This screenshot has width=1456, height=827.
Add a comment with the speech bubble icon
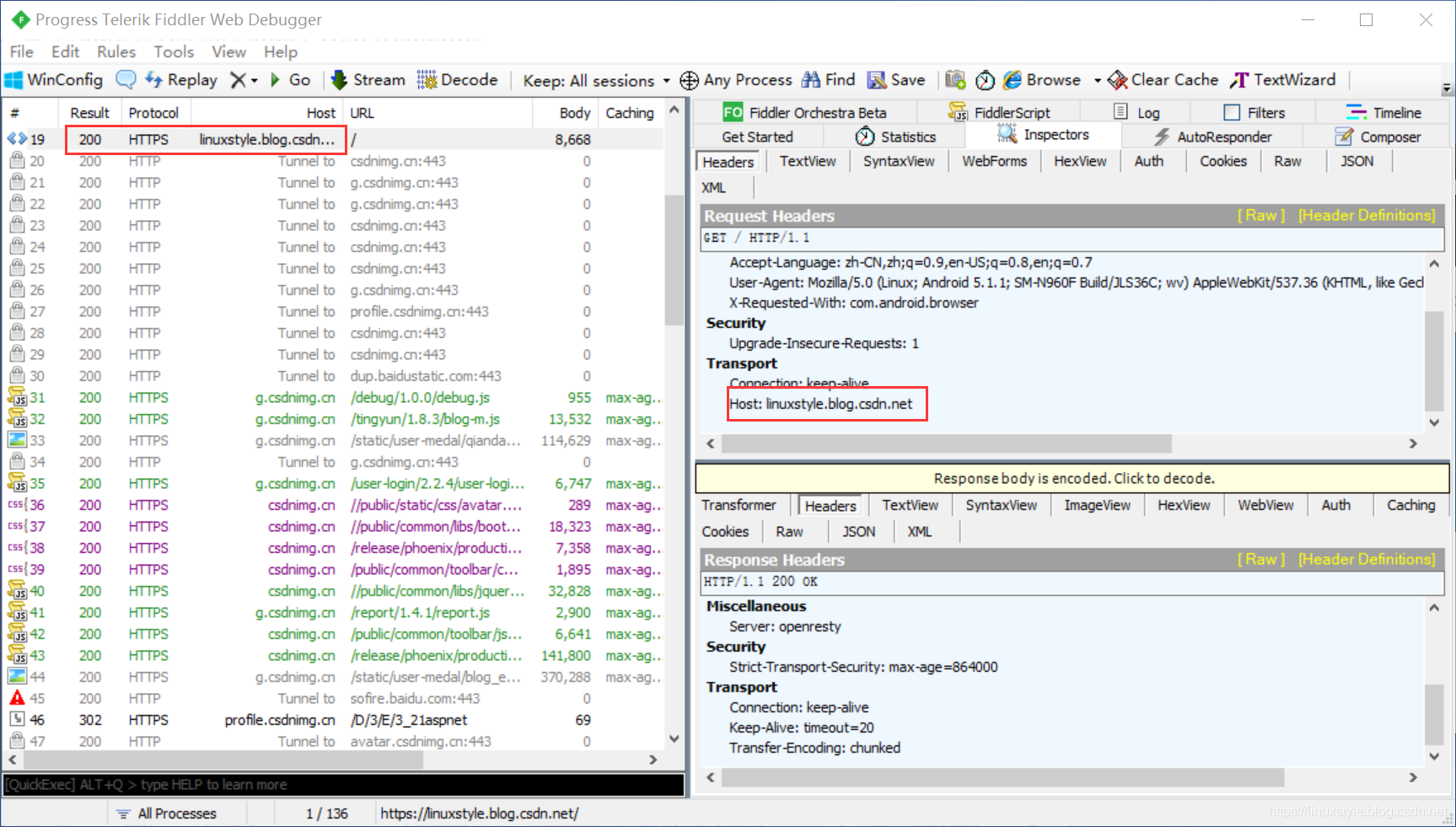point(126,80)
